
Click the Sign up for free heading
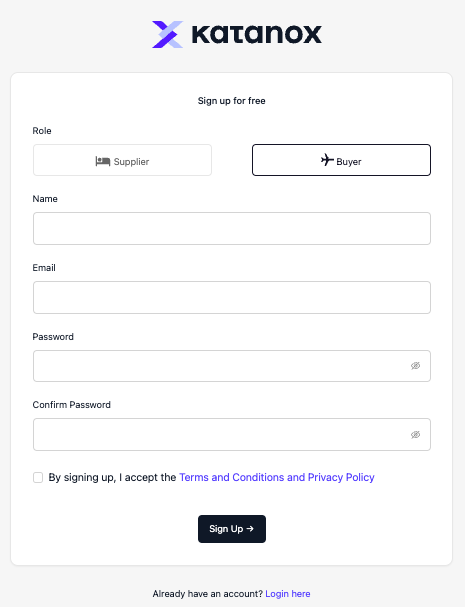pyautogui.click(x=232, y=101)
